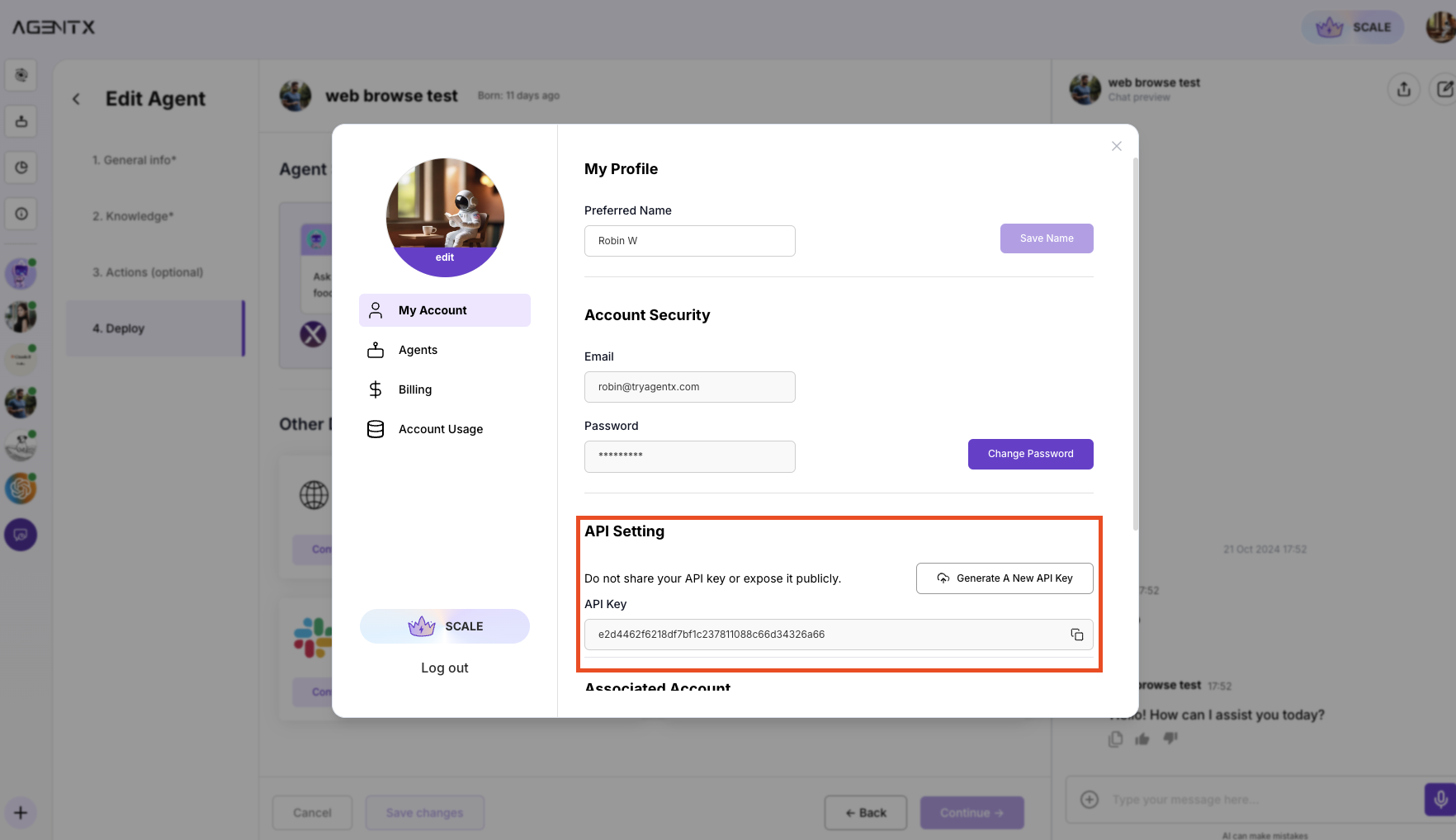Screen dimensions: 1456x840
Task: Click new chat edit icon in preview
Action: click(1444, 89)
